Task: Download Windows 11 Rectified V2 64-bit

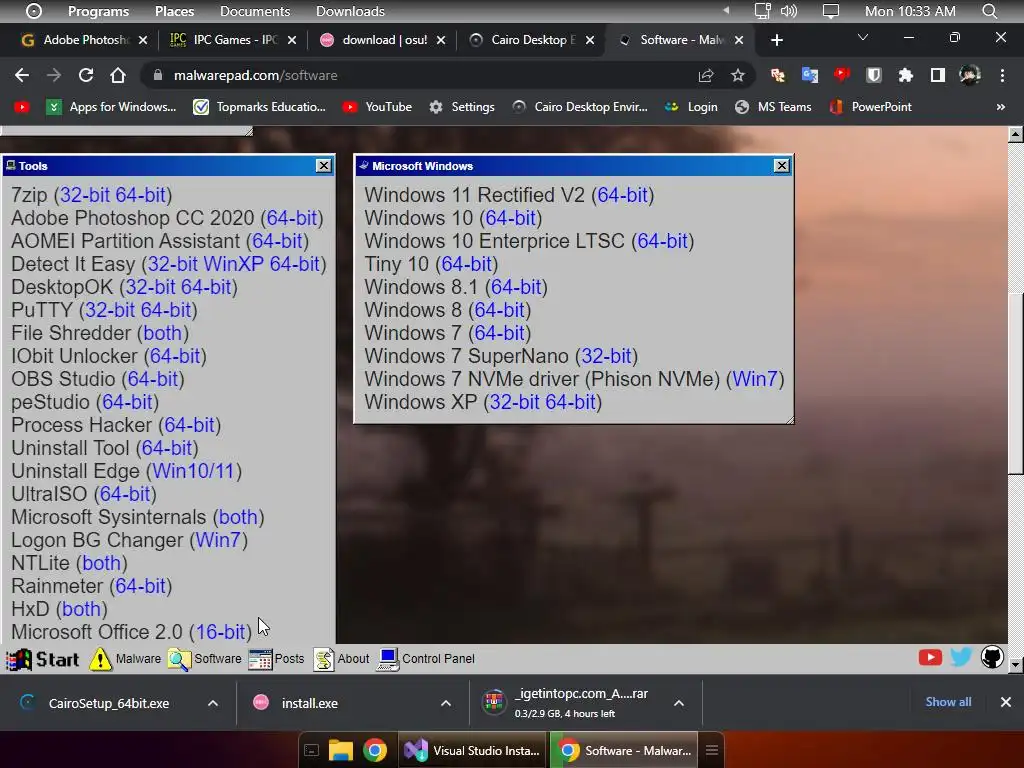Action: pos(622,195)
